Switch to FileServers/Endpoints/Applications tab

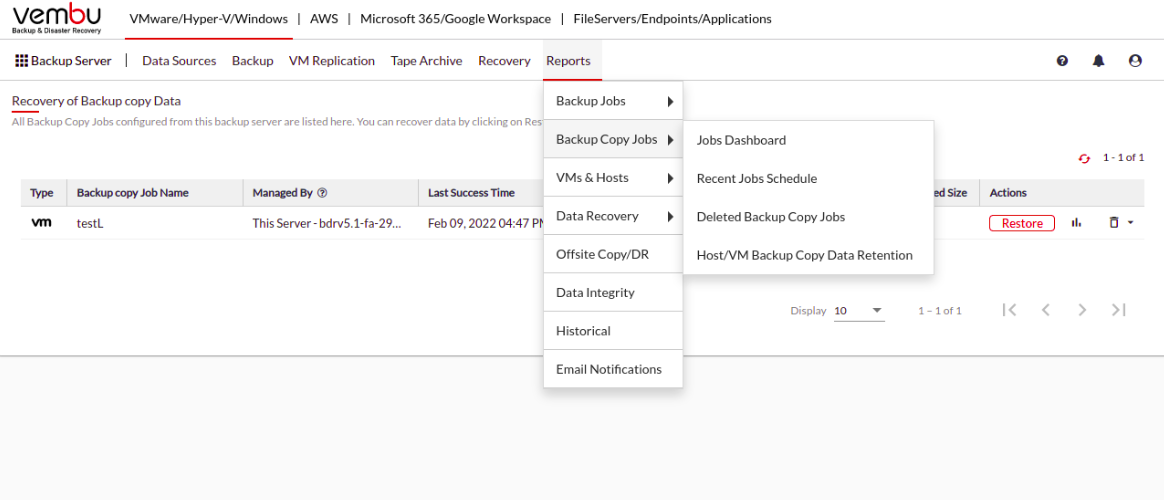point(673,19)
